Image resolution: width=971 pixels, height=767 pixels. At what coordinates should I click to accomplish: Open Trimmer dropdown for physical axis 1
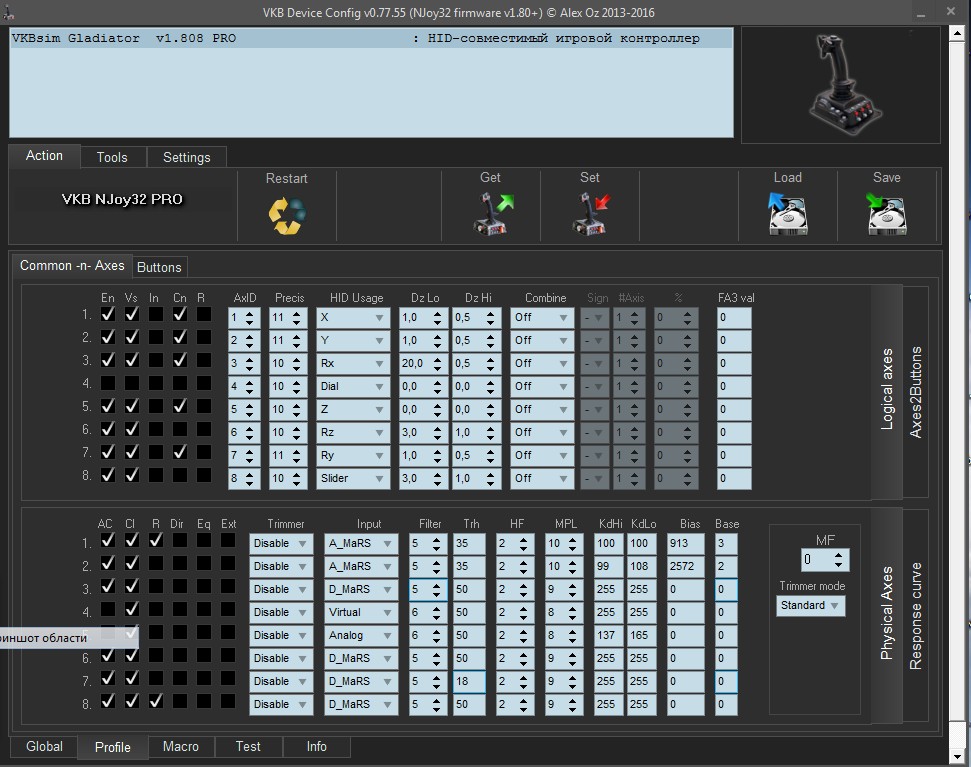[x=281, y=544]
